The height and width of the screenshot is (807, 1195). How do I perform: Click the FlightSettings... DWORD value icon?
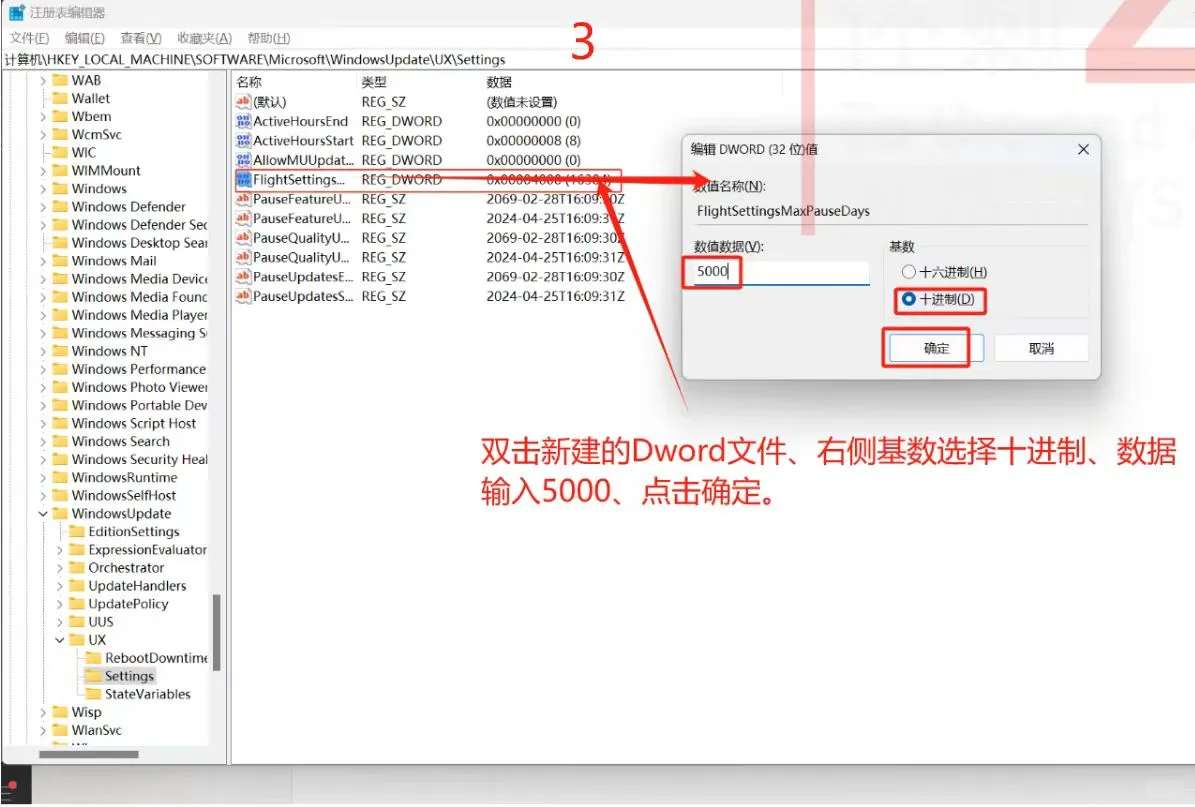coord(243,179)
